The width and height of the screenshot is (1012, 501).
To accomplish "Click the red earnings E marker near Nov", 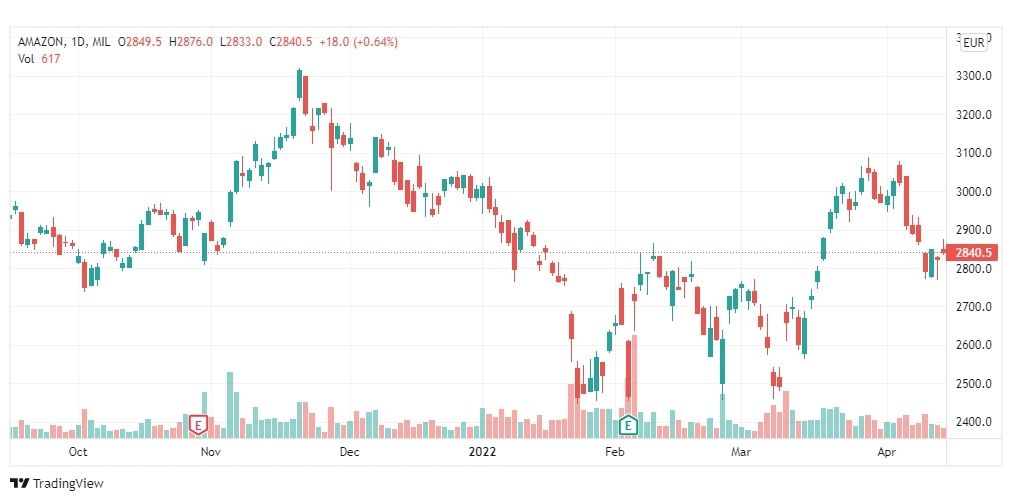I will (x=198, y=425).
